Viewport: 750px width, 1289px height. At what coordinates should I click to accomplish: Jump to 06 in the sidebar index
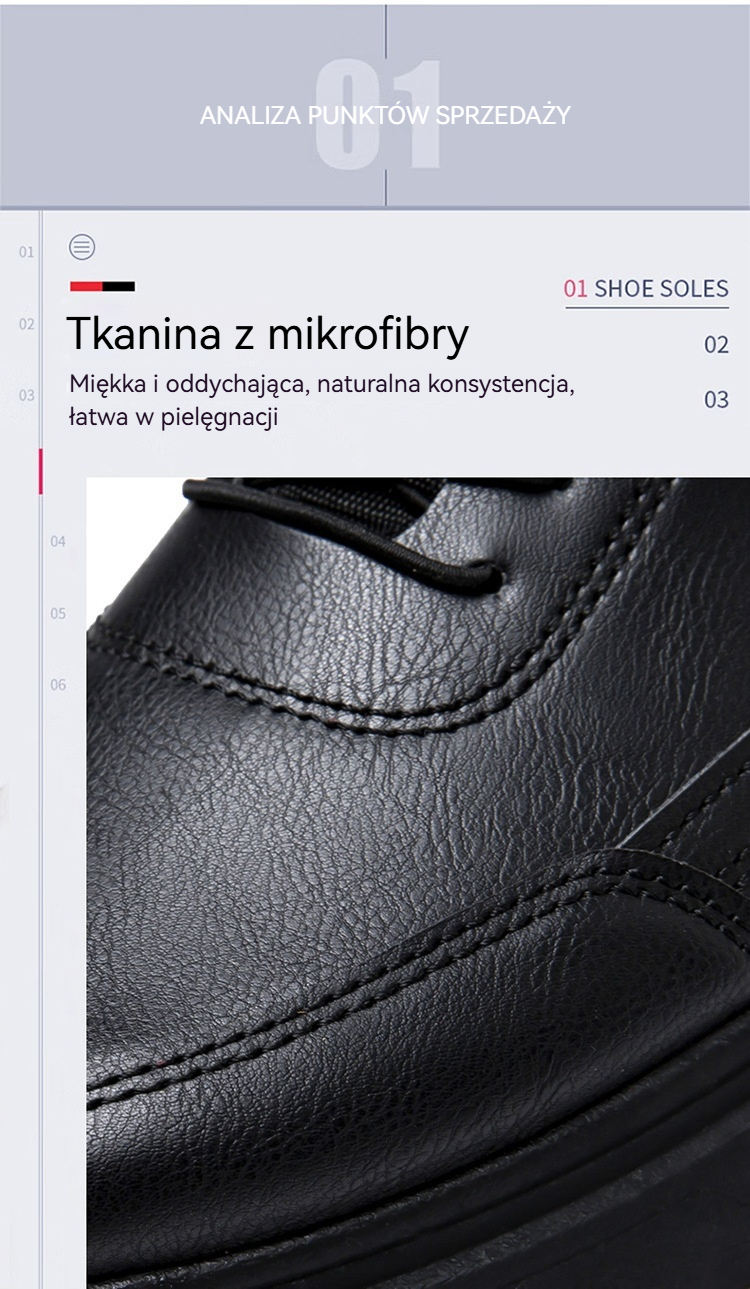tap(58, 684)
